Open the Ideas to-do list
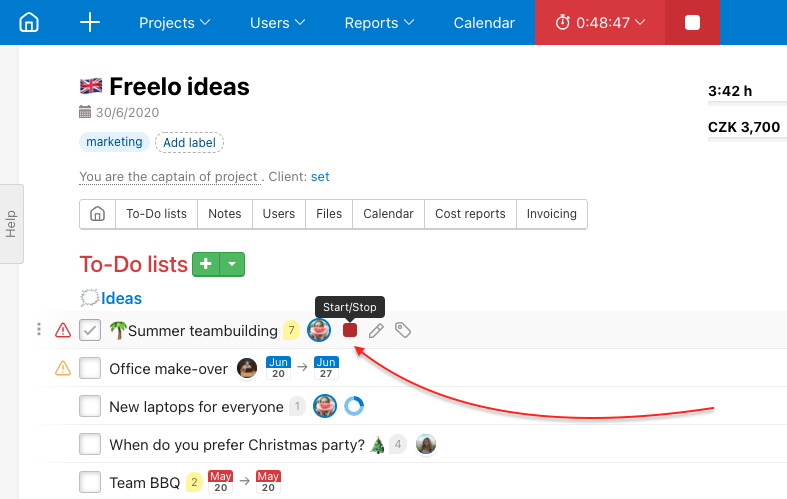Image resolution: width=787 pixels, height=499 pixels. tap(121, 298)
